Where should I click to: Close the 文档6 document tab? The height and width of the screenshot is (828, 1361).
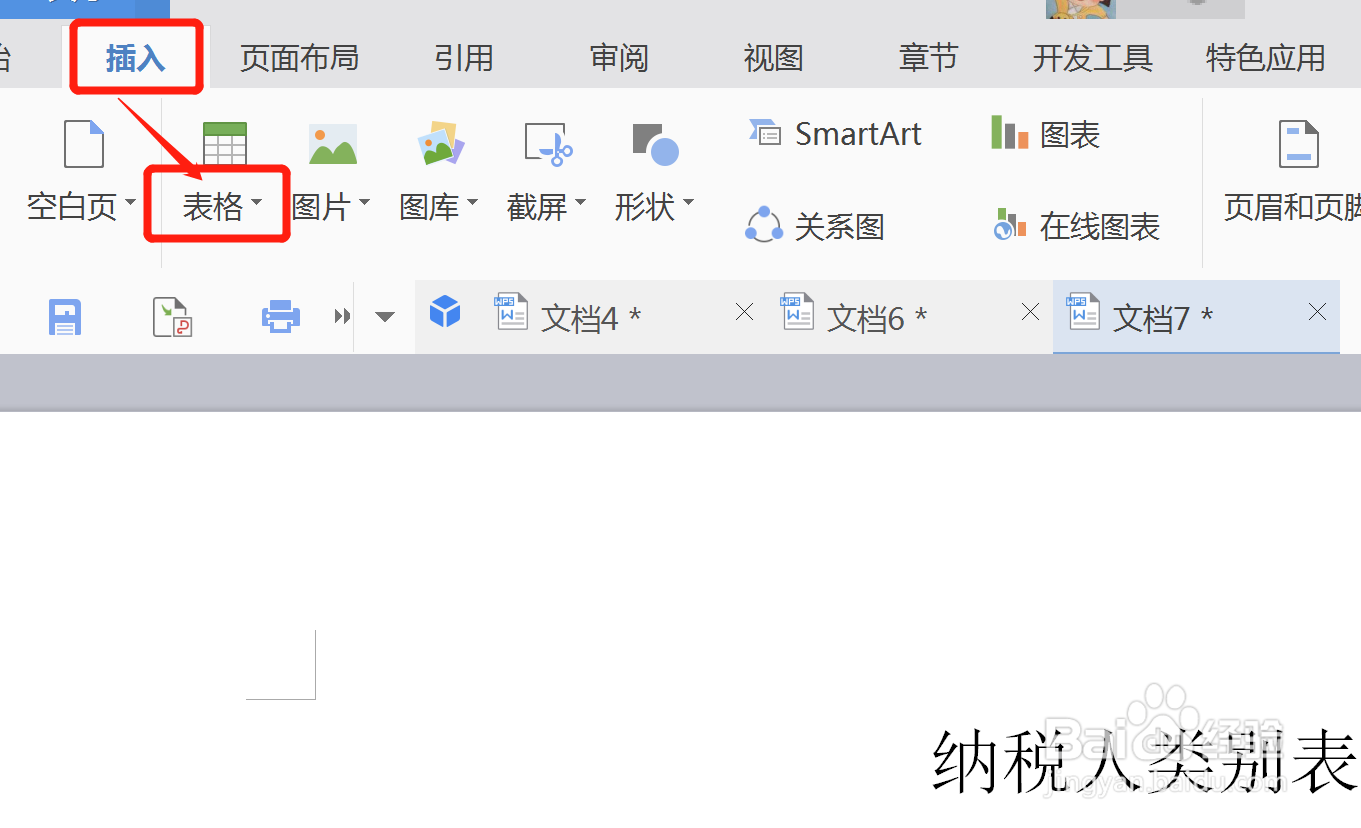pos(1029,312)
